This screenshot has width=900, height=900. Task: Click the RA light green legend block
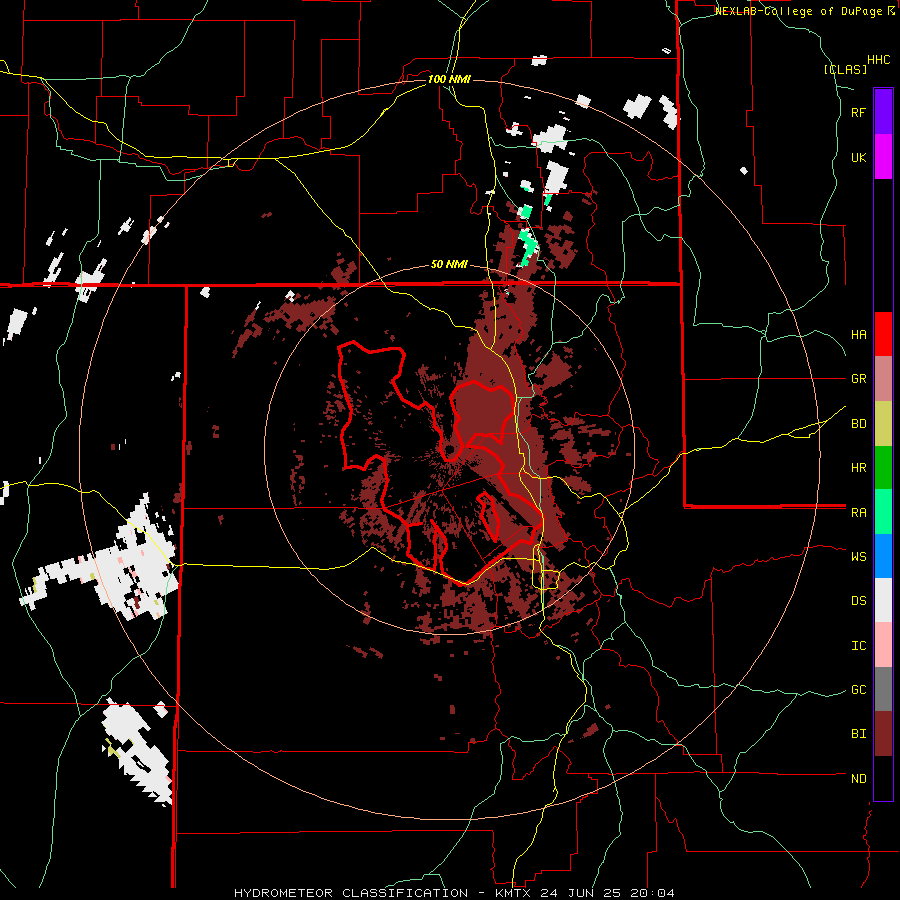pos(883,512)
